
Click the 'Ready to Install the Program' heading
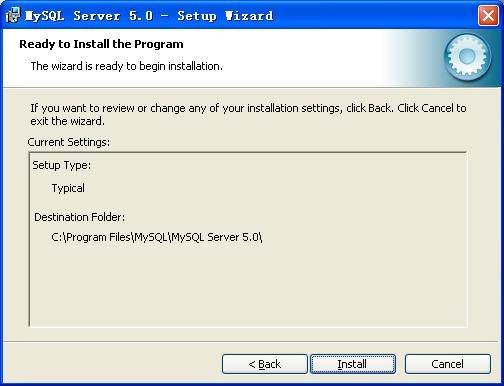pos(101,44)
